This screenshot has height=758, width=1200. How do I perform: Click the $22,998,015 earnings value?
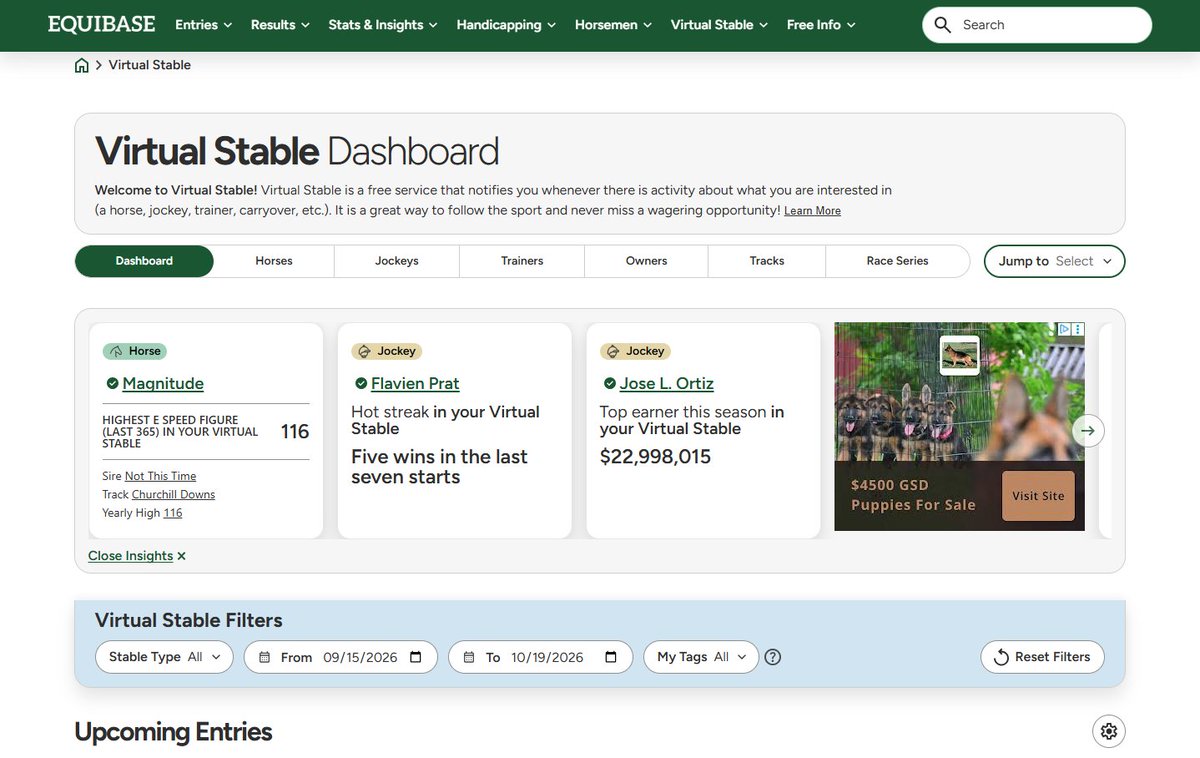pos(655,457)
